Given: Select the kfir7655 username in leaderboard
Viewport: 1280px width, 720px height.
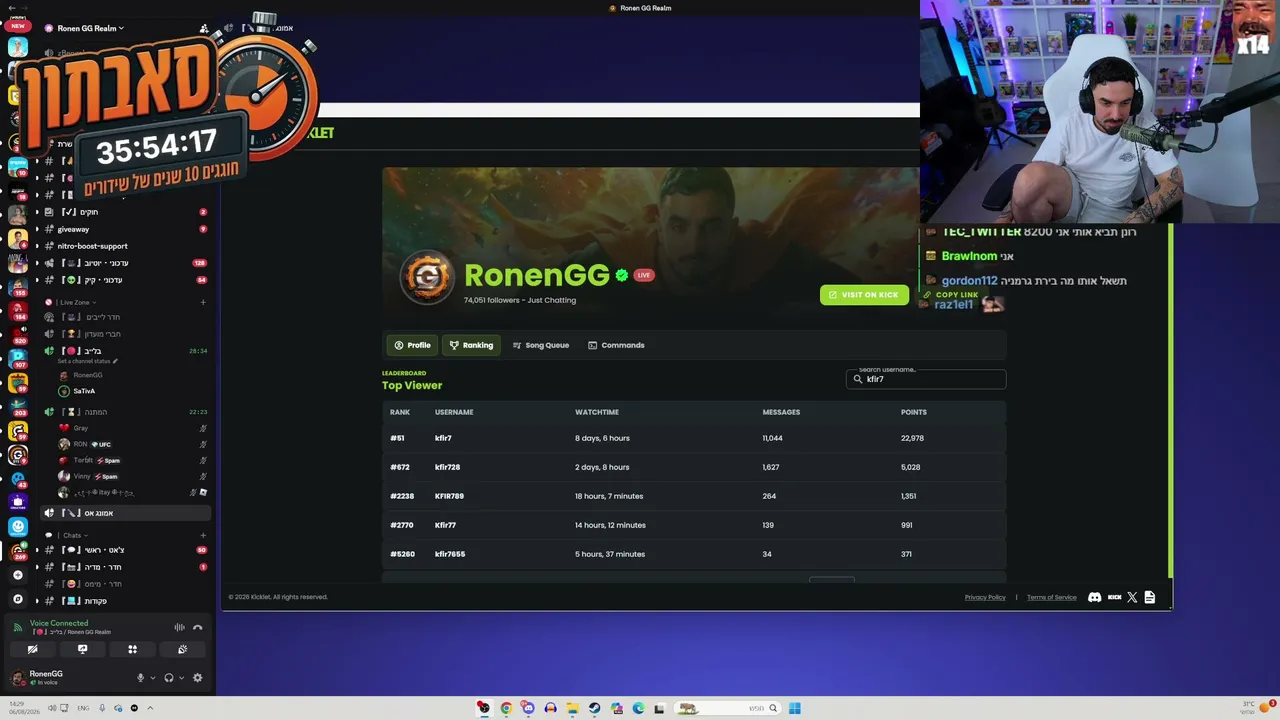Looking at the screenshot, I should tap(450, 554).
